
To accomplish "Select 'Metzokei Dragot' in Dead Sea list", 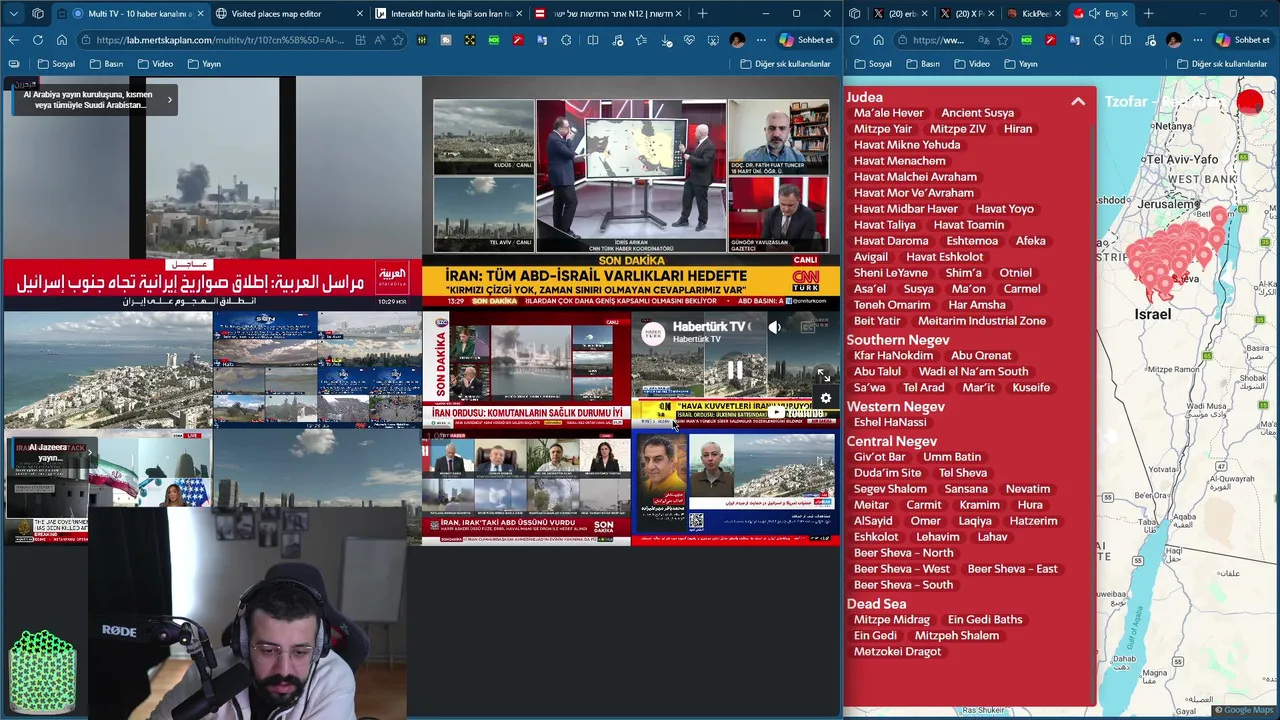I will (x=897, y=652).
